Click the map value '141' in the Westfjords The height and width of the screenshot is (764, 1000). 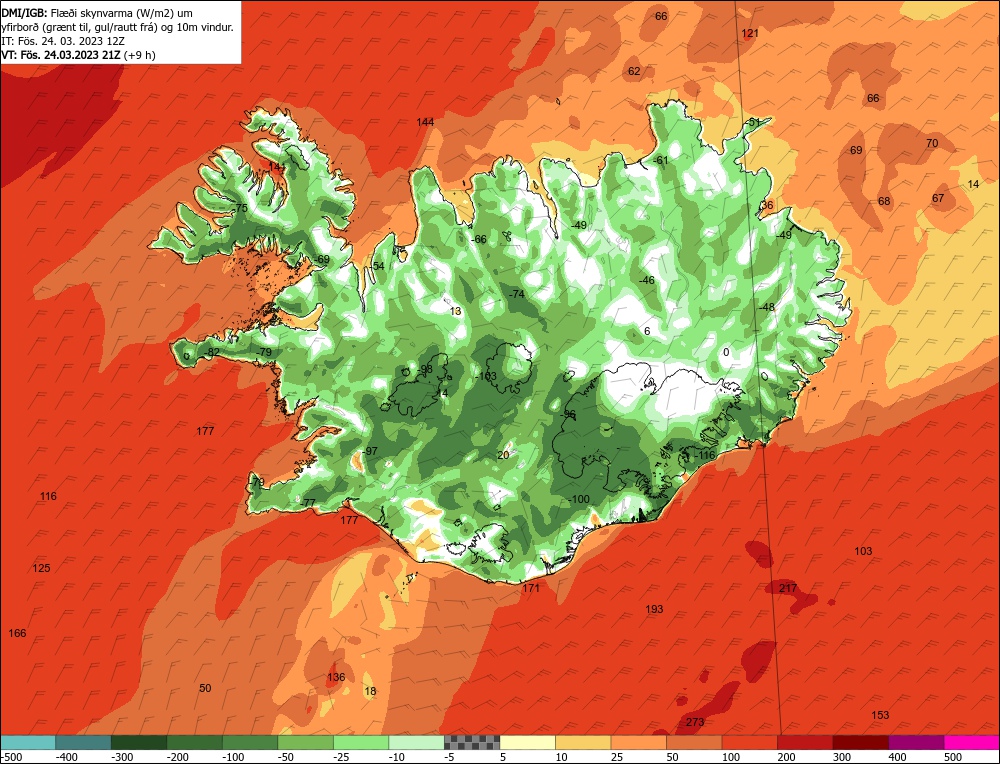pos(277,167)
